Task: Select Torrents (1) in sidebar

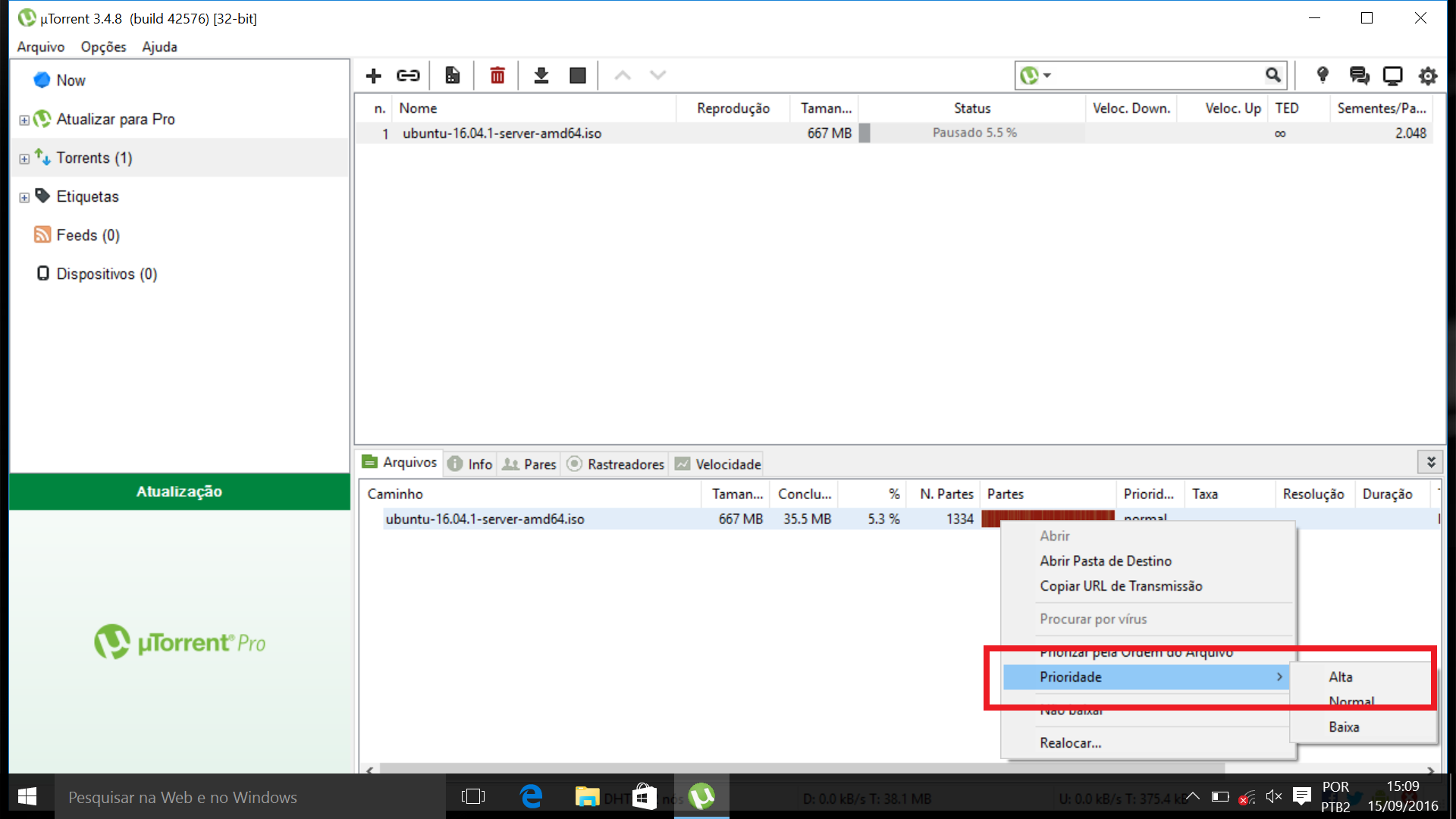Action: (x=94, y=158)
